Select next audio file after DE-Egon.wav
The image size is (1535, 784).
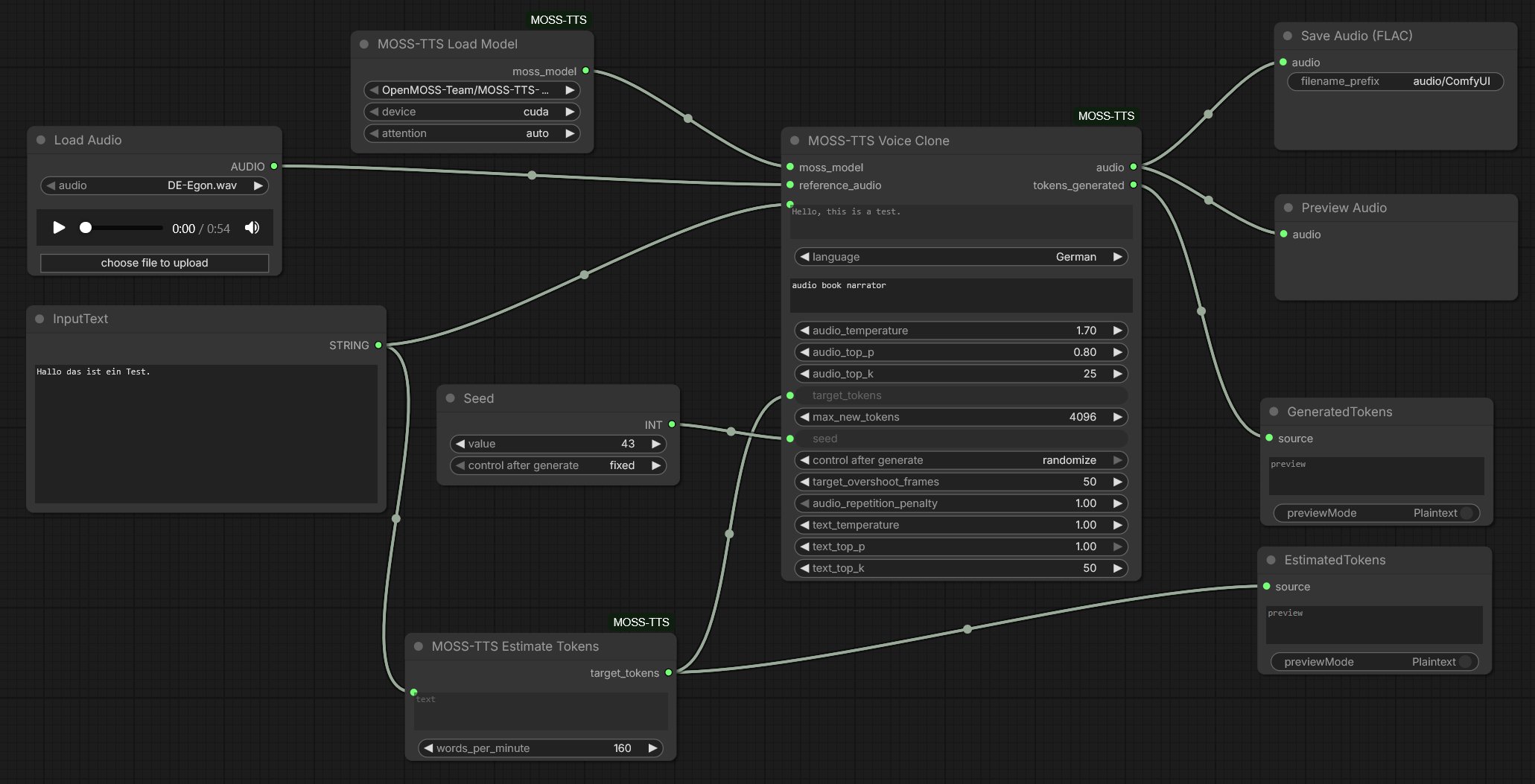coord(258,185)
